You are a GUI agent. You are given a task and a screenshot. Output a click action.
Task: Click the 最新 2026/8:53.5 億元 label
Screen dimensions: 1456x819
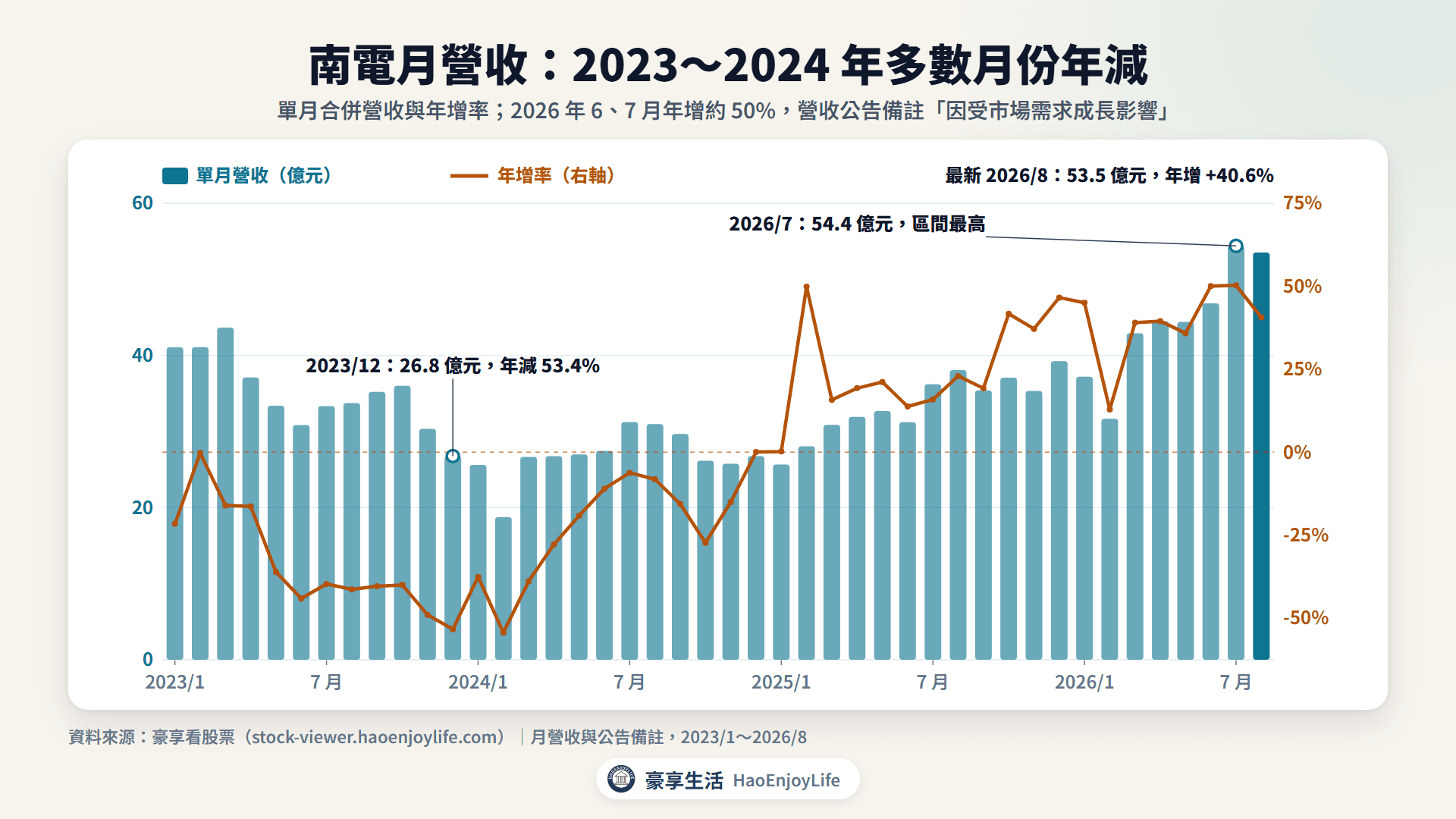[x=1109, y=176]
